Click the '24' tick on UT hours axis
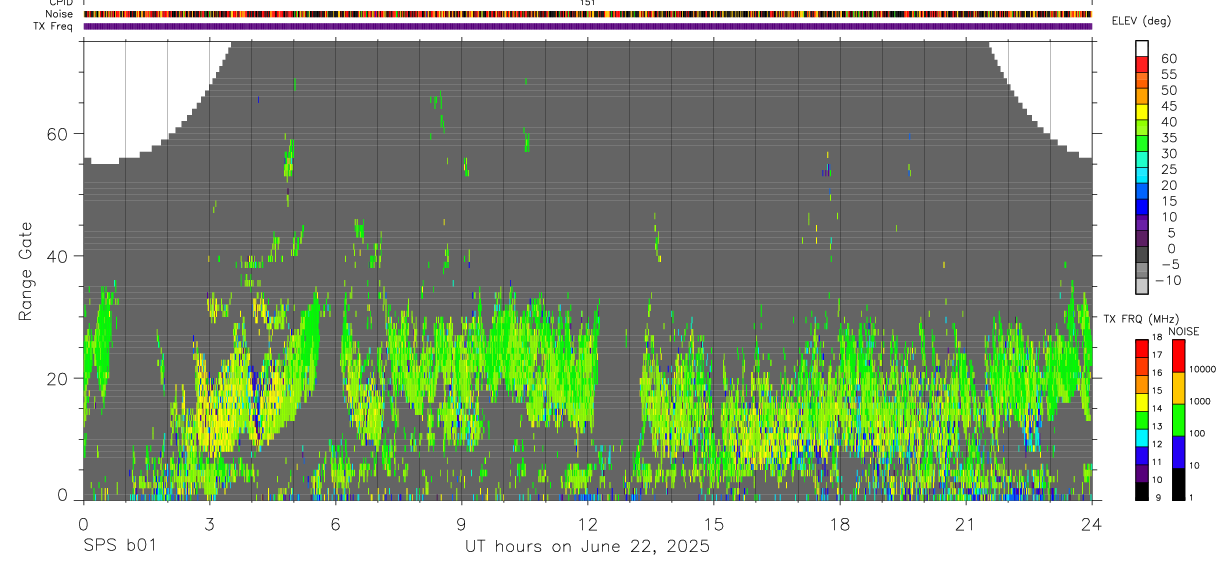1228x567 pixels. (1091, 523)
